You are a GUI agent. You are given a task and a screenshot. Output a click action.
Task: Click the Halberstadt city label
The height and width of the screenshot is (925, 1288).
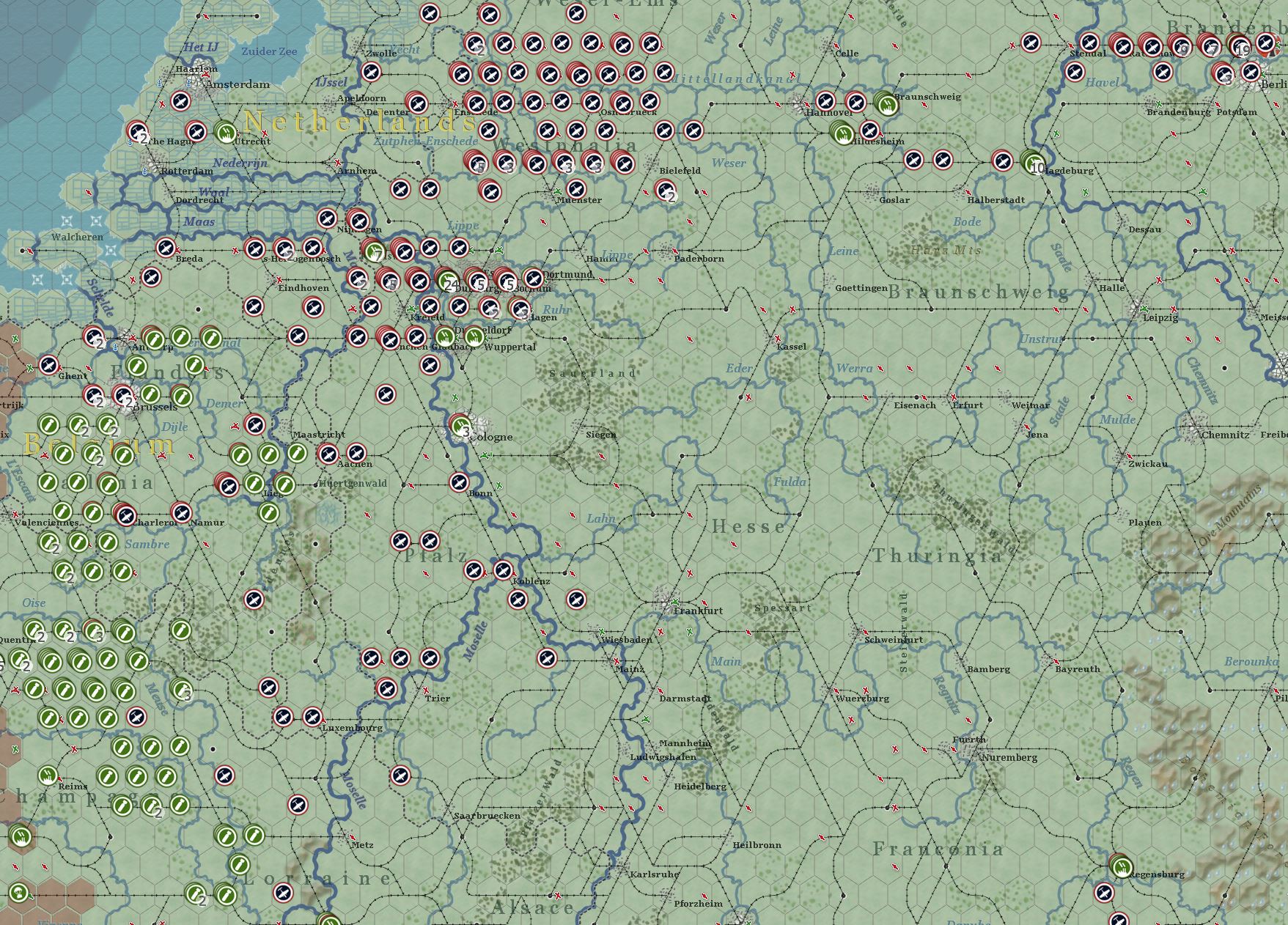coord(996,200)
